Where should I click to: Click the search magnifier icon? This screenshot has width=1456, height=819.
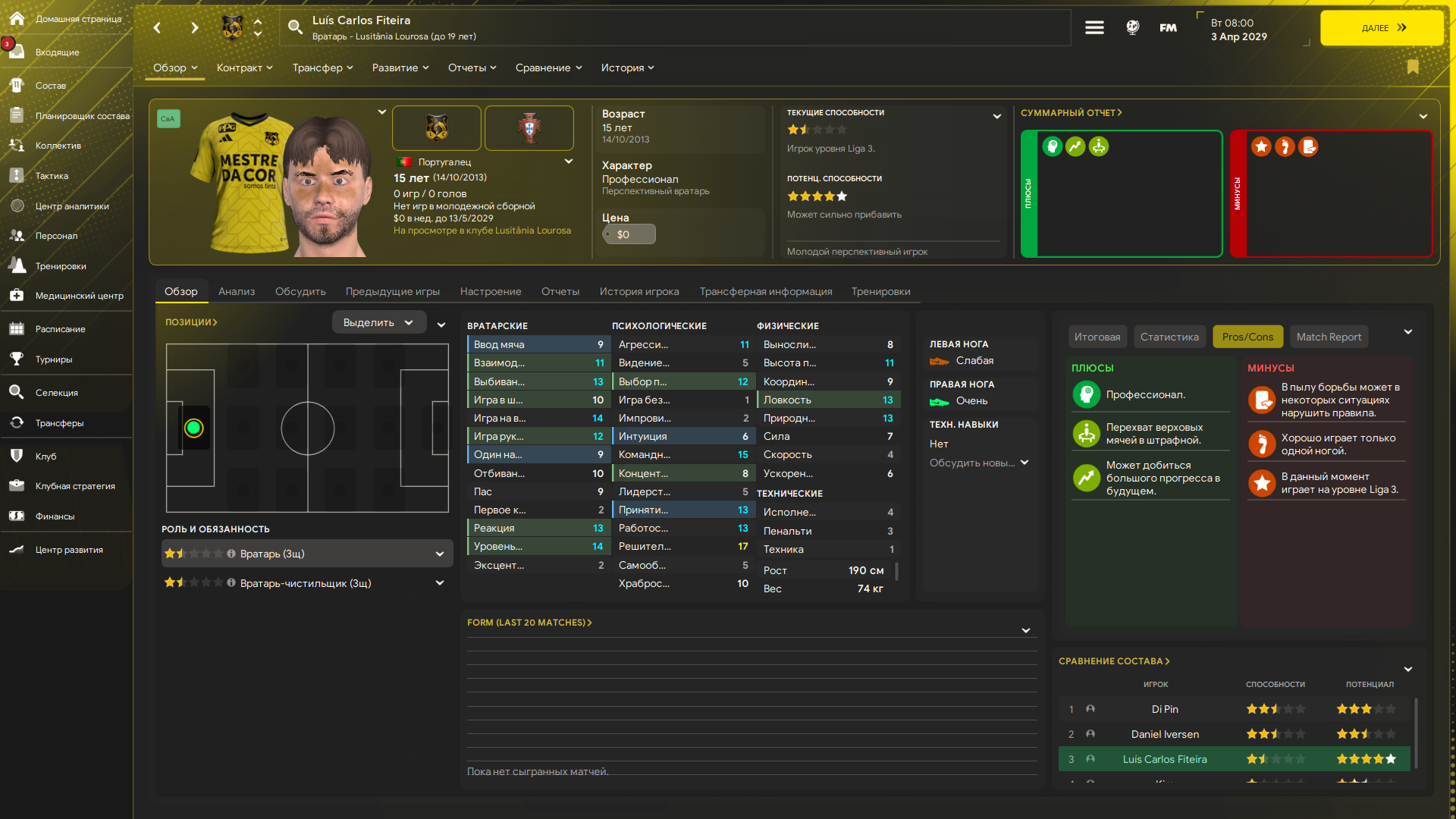[x=295, y=28]
